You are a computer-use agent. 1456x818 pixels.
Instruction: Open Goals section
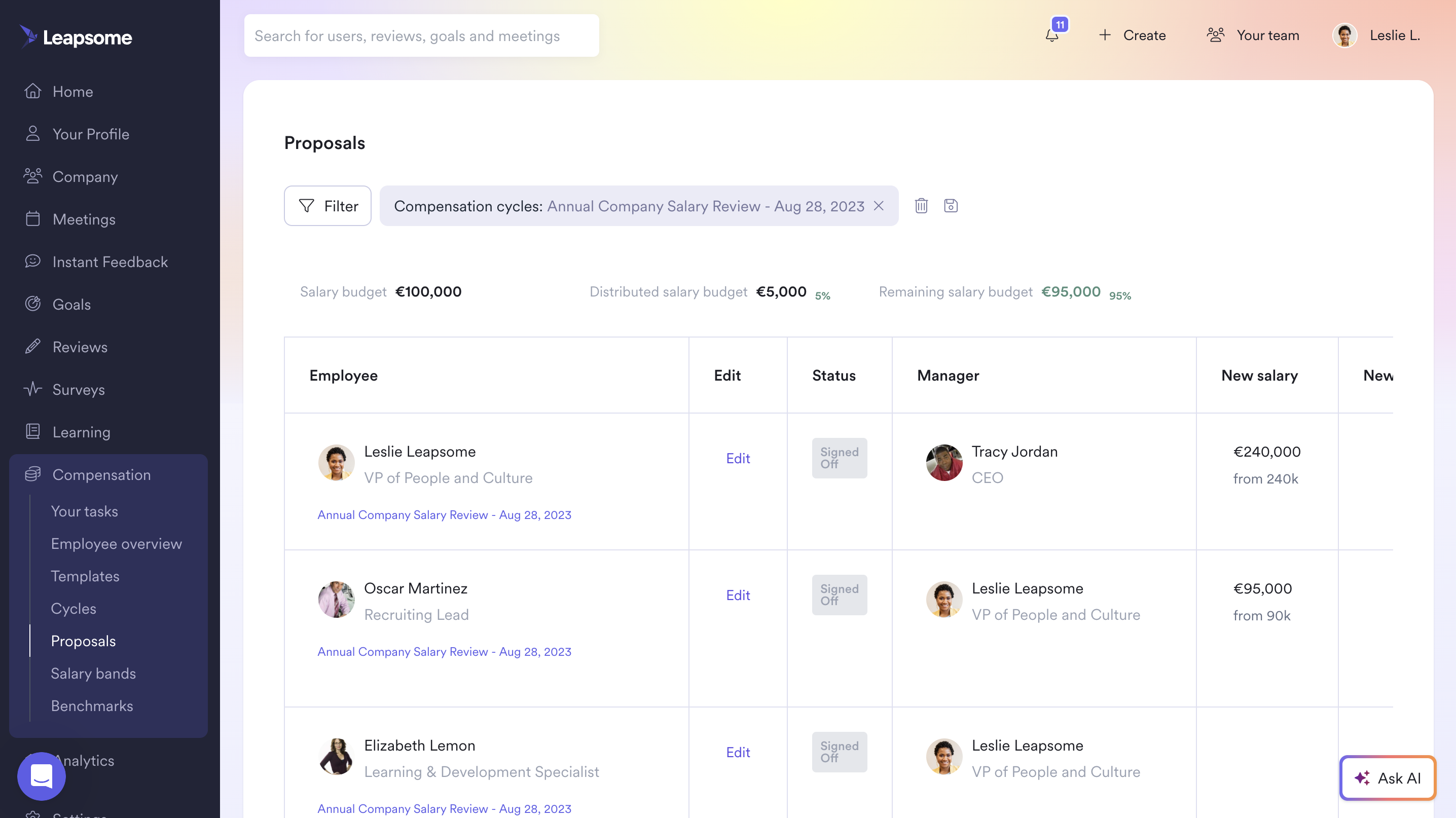[x=72, y=305]
